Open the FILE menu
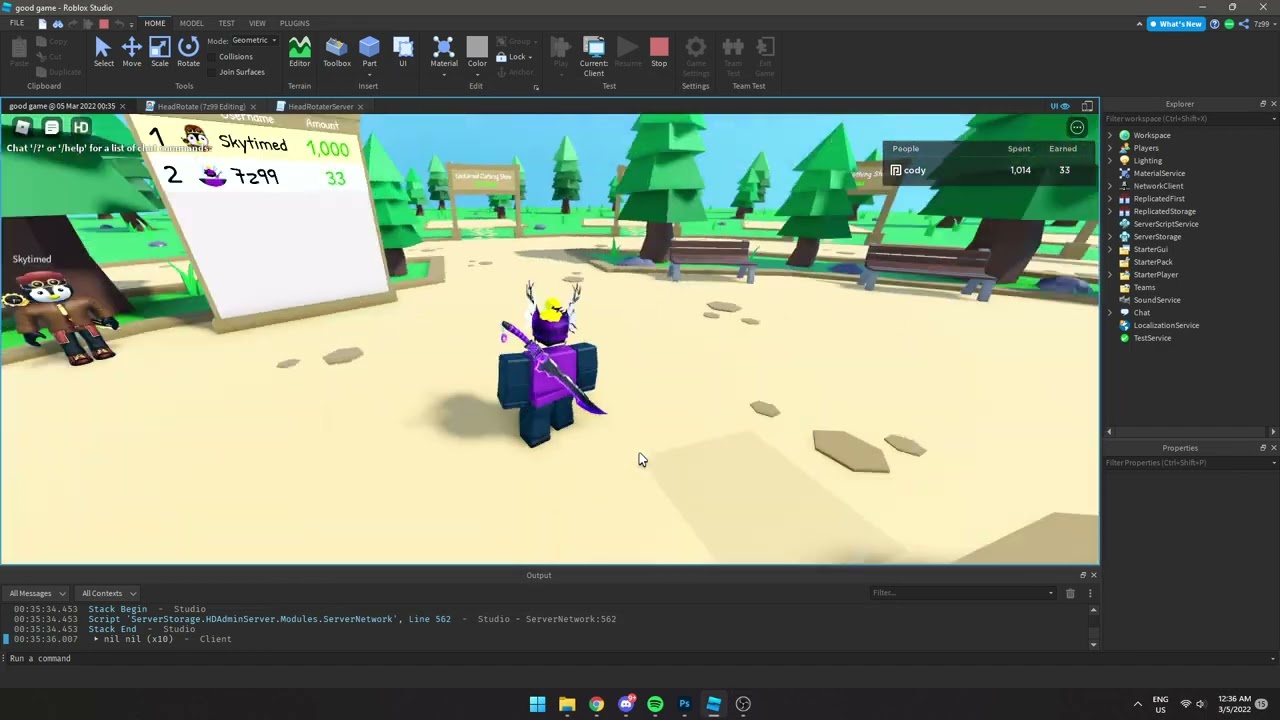Viewport: 1280px width, 720px height. [17, 23]
